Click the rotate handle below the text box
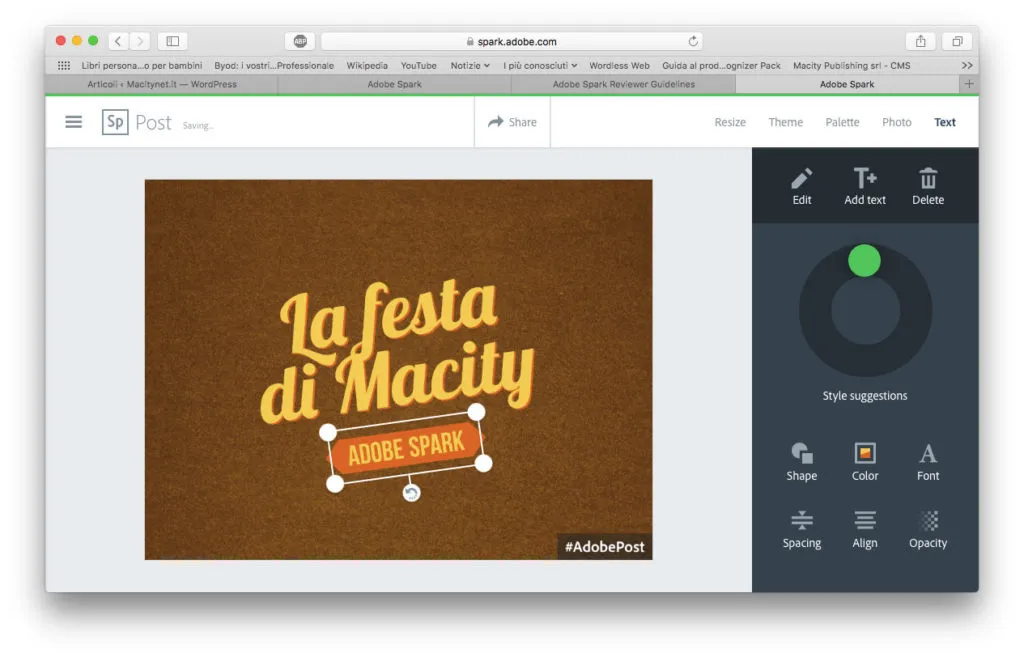 click(411, 492)
